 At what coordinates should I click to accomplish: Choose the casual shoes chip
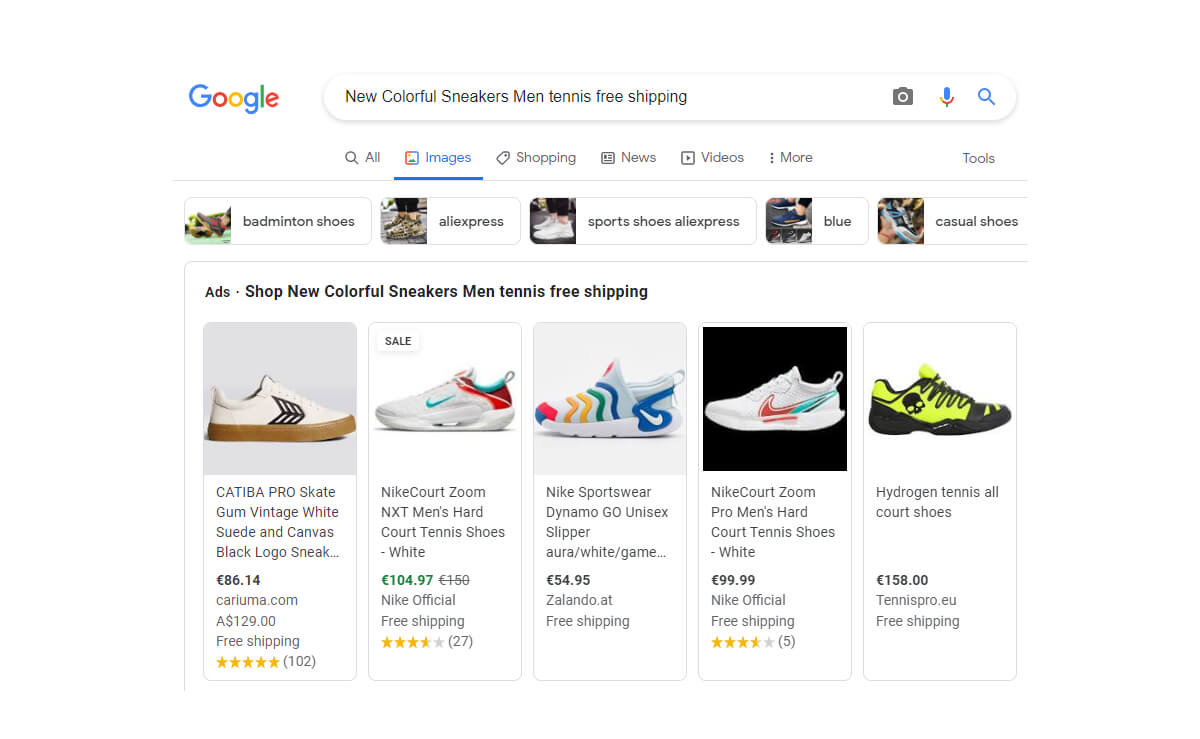(952, 221)
